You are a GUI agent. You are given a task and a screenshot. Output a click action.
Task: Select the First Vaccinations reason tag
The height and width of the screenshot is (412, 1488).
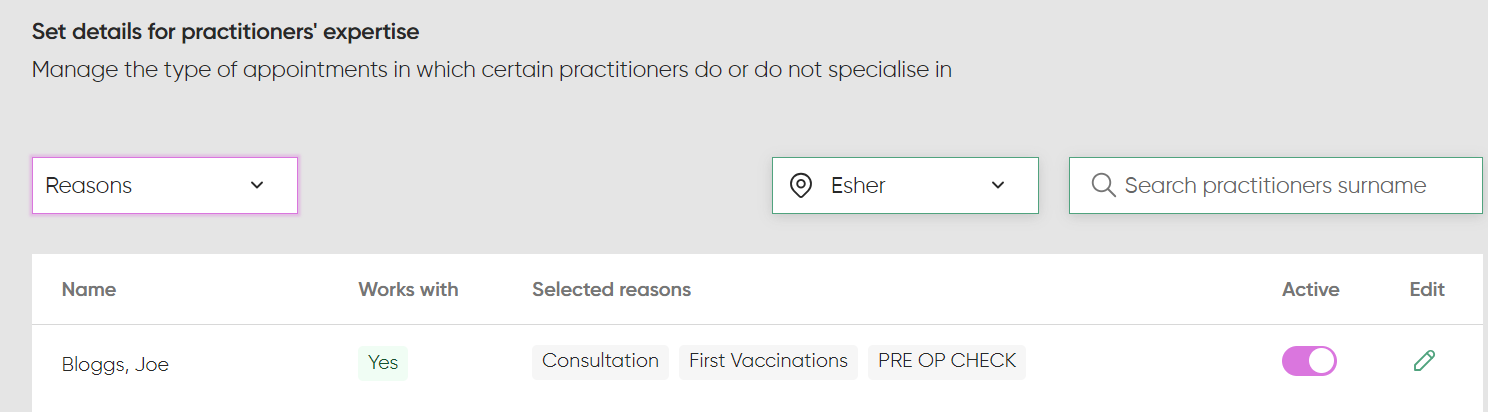click(768, 361)
